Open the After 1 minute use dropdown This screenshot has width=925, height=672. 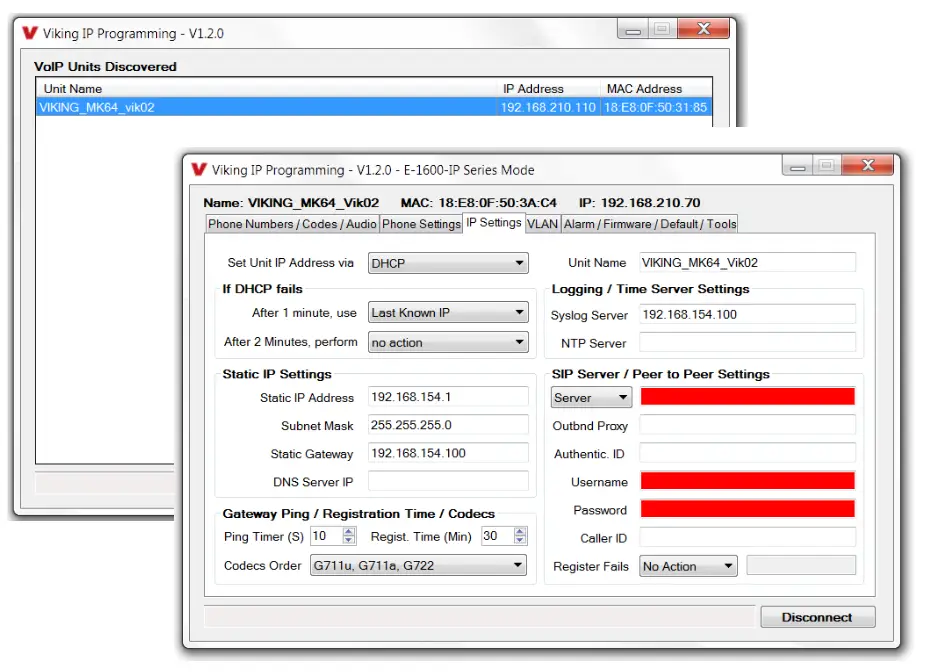click(x=448, y=313)
